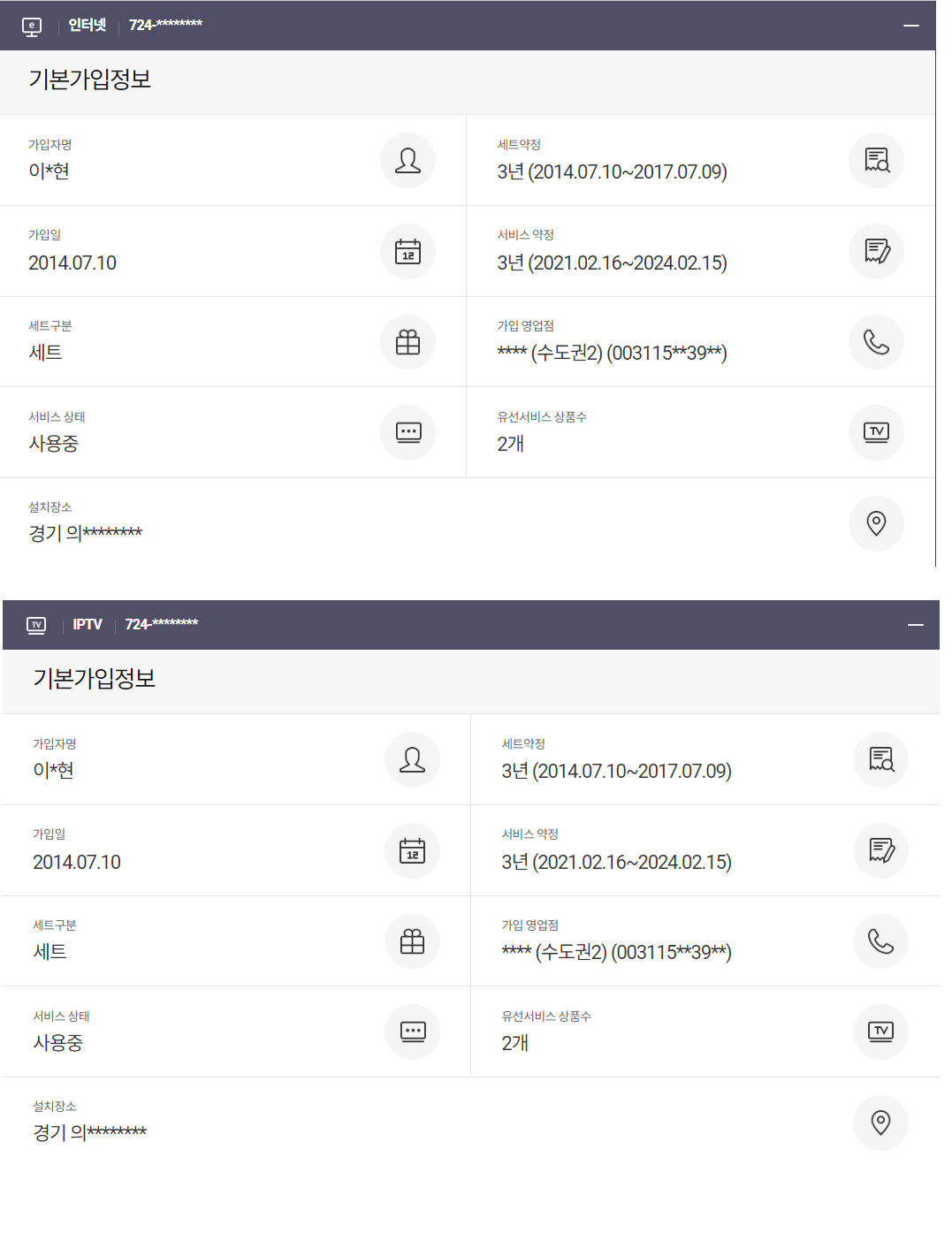Viewport: 952px width, 1241px height.
Task: Click the 설치장소 location pin in 인터넷 section
Action: click(x=876, y=523)
